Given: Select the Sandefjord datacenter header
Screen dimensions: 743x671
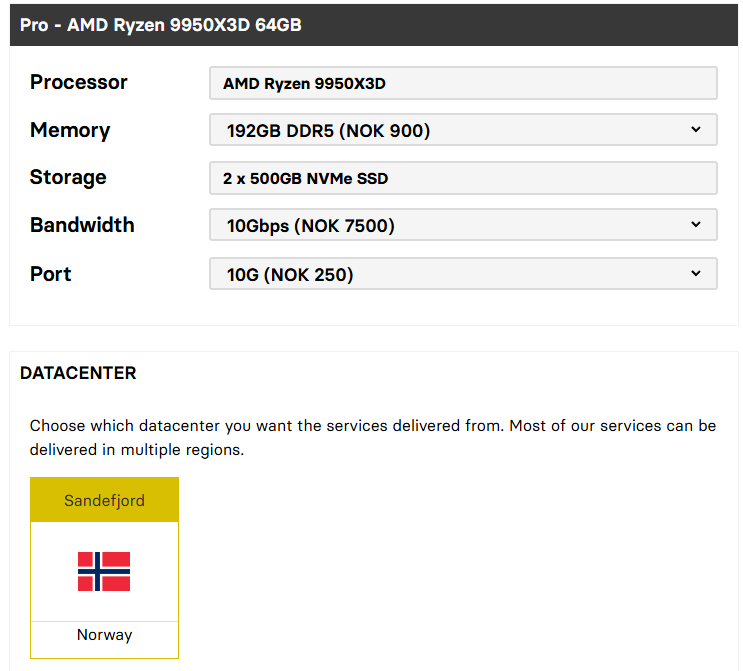Looking at the screenshot, I should (104, 500).
